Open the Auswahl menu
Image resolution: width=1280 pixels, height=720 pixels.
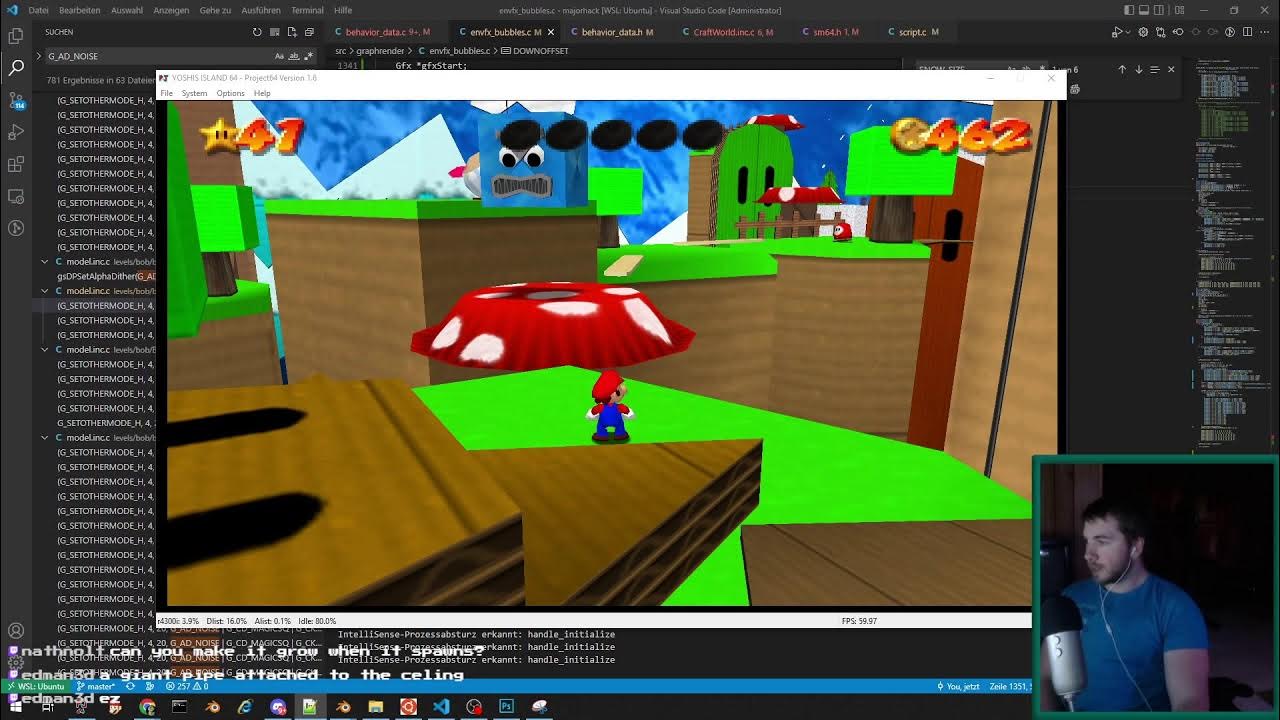point(127,10)
